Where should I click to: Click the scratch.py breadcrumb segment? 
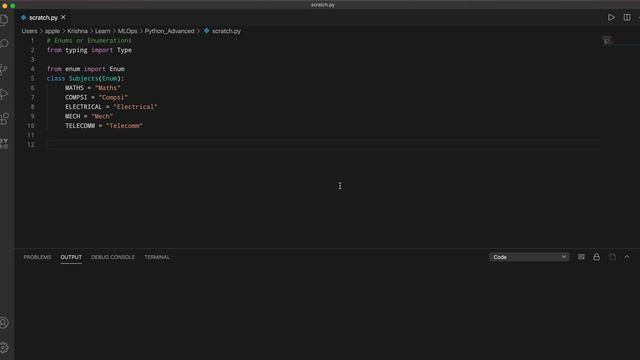[x=227, y=31]
